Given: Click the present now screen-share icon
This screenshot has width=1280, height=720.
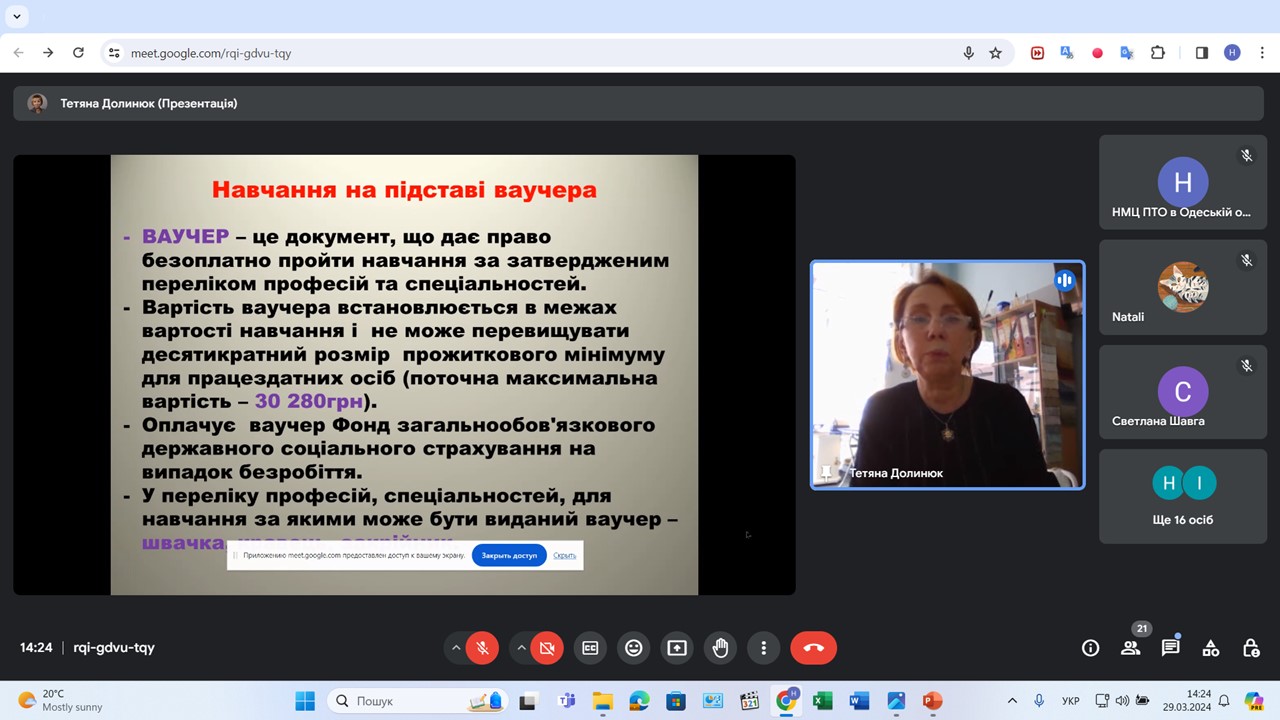Looking at the screenshot, I should [x=677, y=648].
